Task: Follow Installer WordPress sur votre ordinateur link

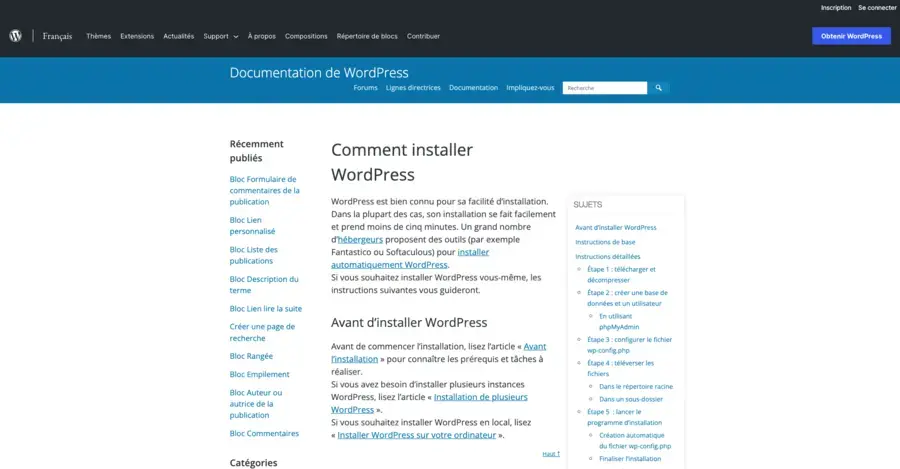Action: click(x=417, y=435)
